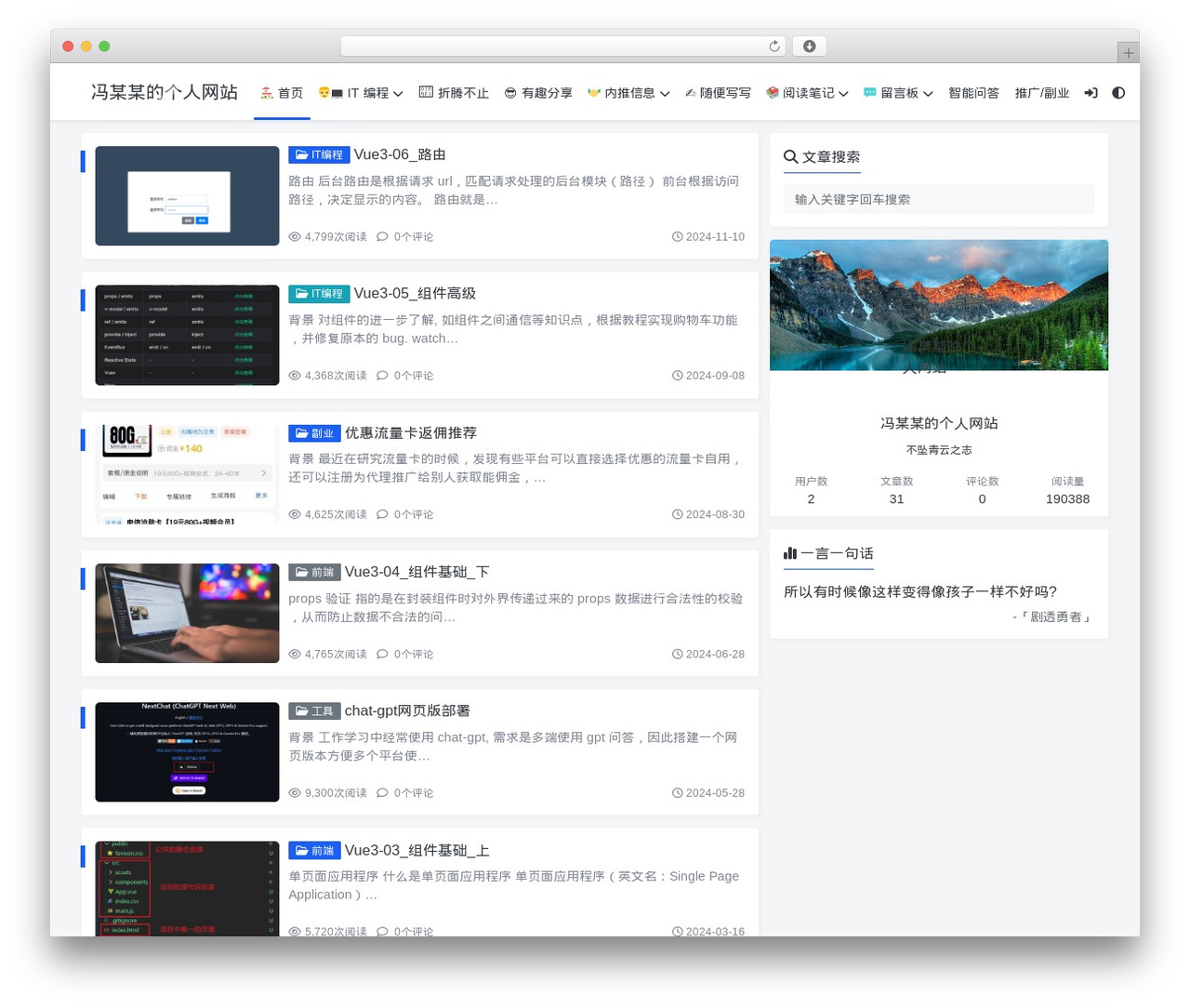1190x1008 pixels.
Task: Click the eye icon beside 9,300次阅读
Action: (295, 793)
